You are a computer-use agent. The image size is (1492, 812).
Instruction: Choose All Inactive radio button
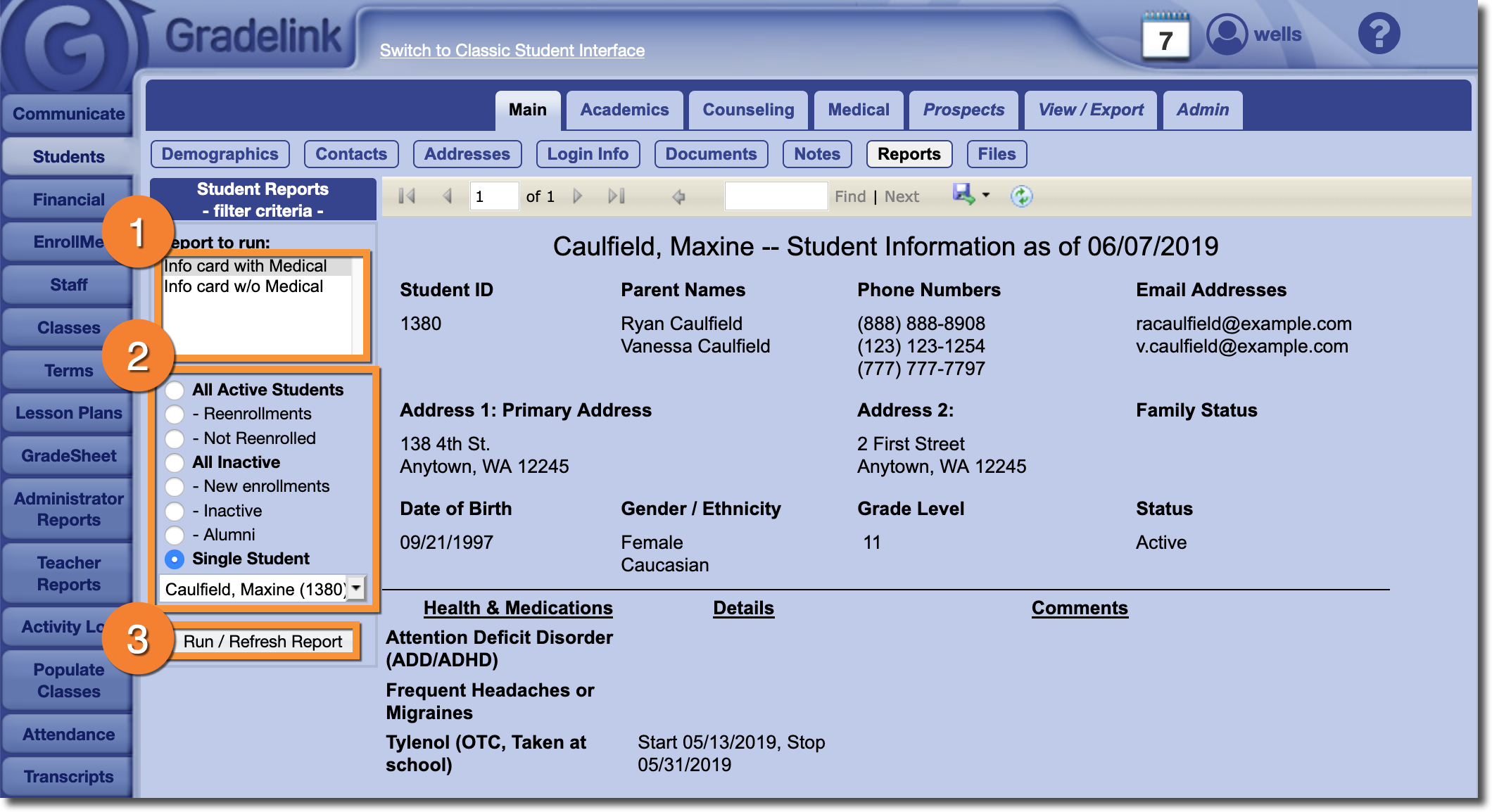[175, 463]
